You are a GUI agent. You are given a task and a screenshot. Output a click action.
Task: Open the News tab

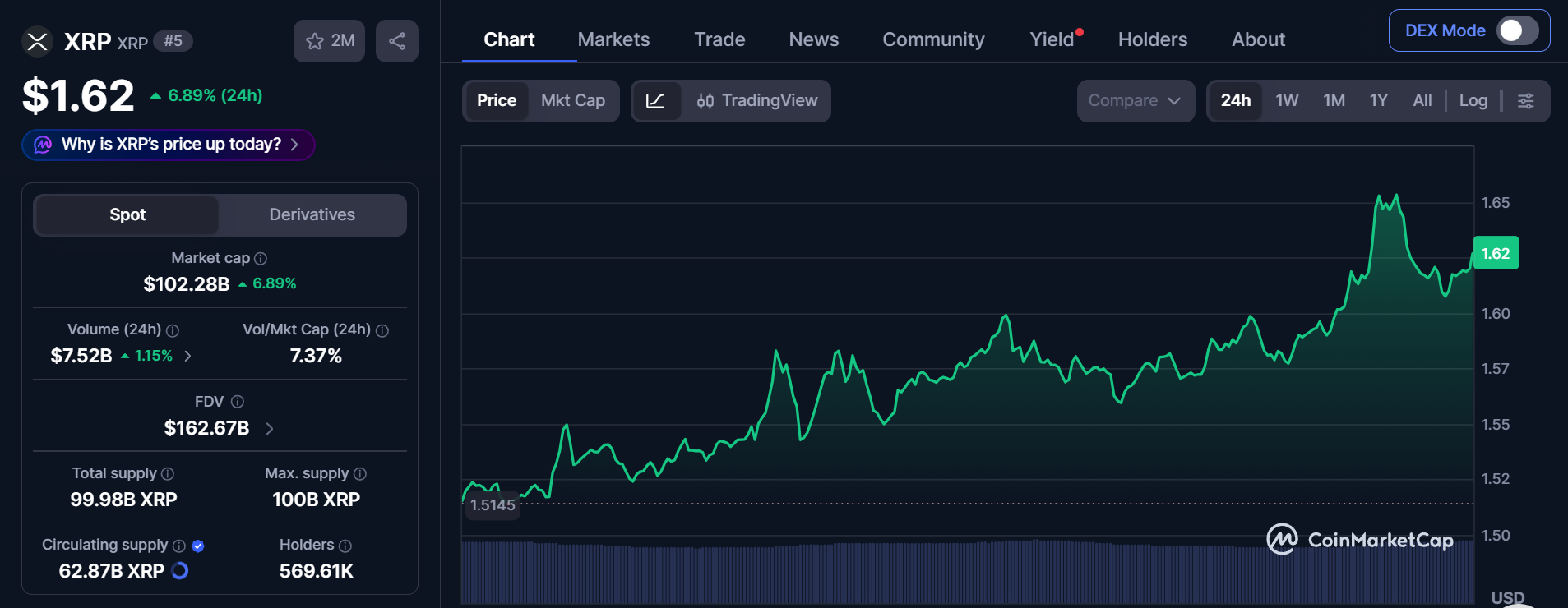(814, 39)
